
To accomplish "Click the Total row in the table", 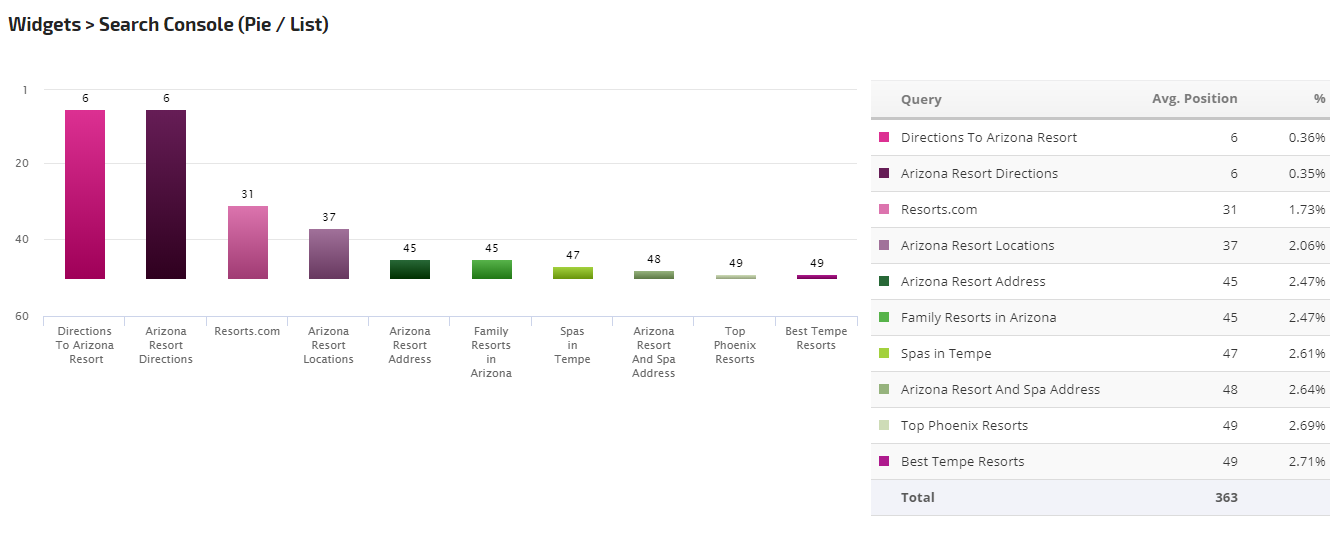I will (1100, 497).
